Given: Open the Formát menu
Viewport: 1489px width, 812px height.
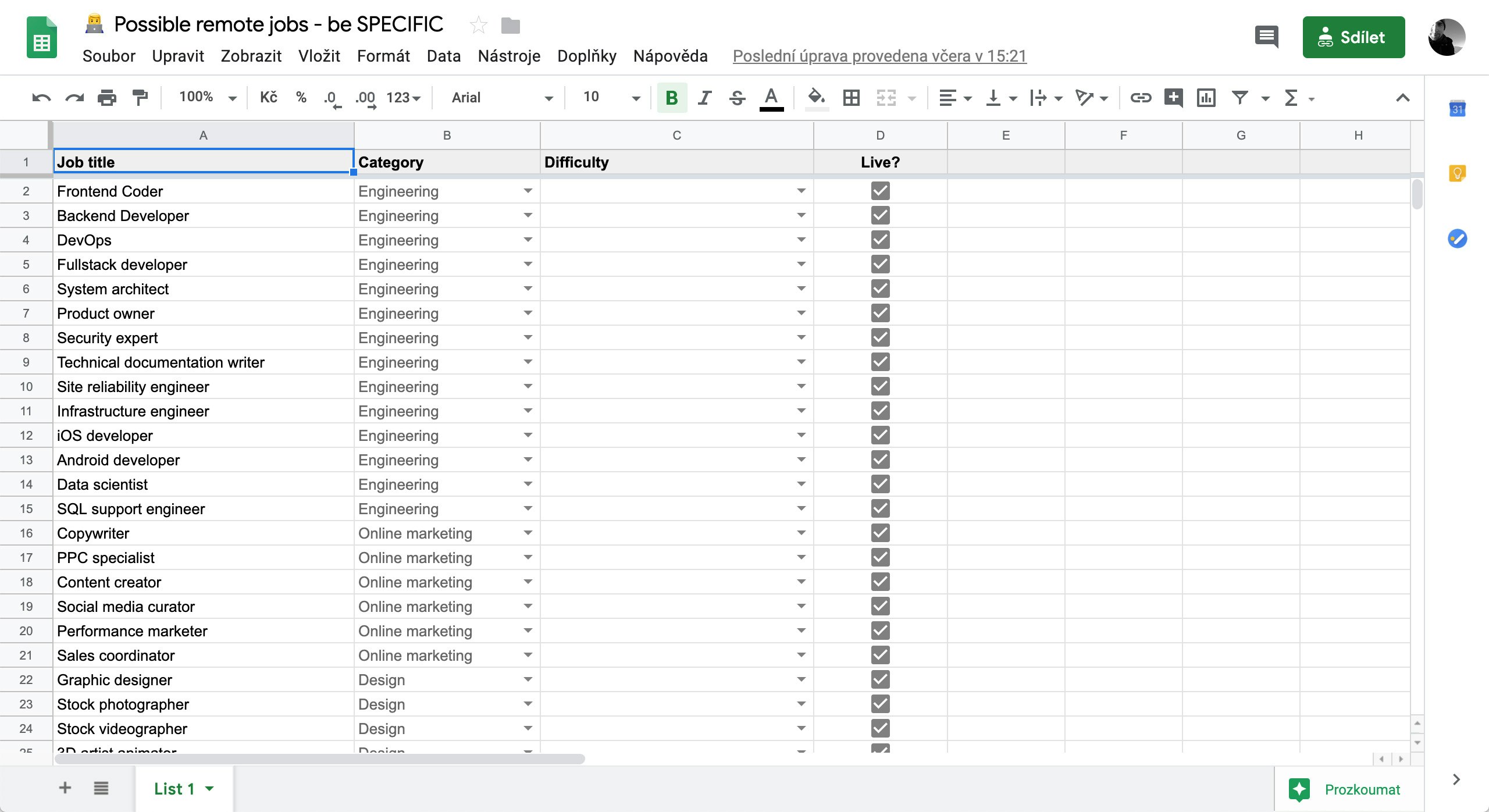Looking at the screenshot, I should pyautogui.click(x=383, y=56).
